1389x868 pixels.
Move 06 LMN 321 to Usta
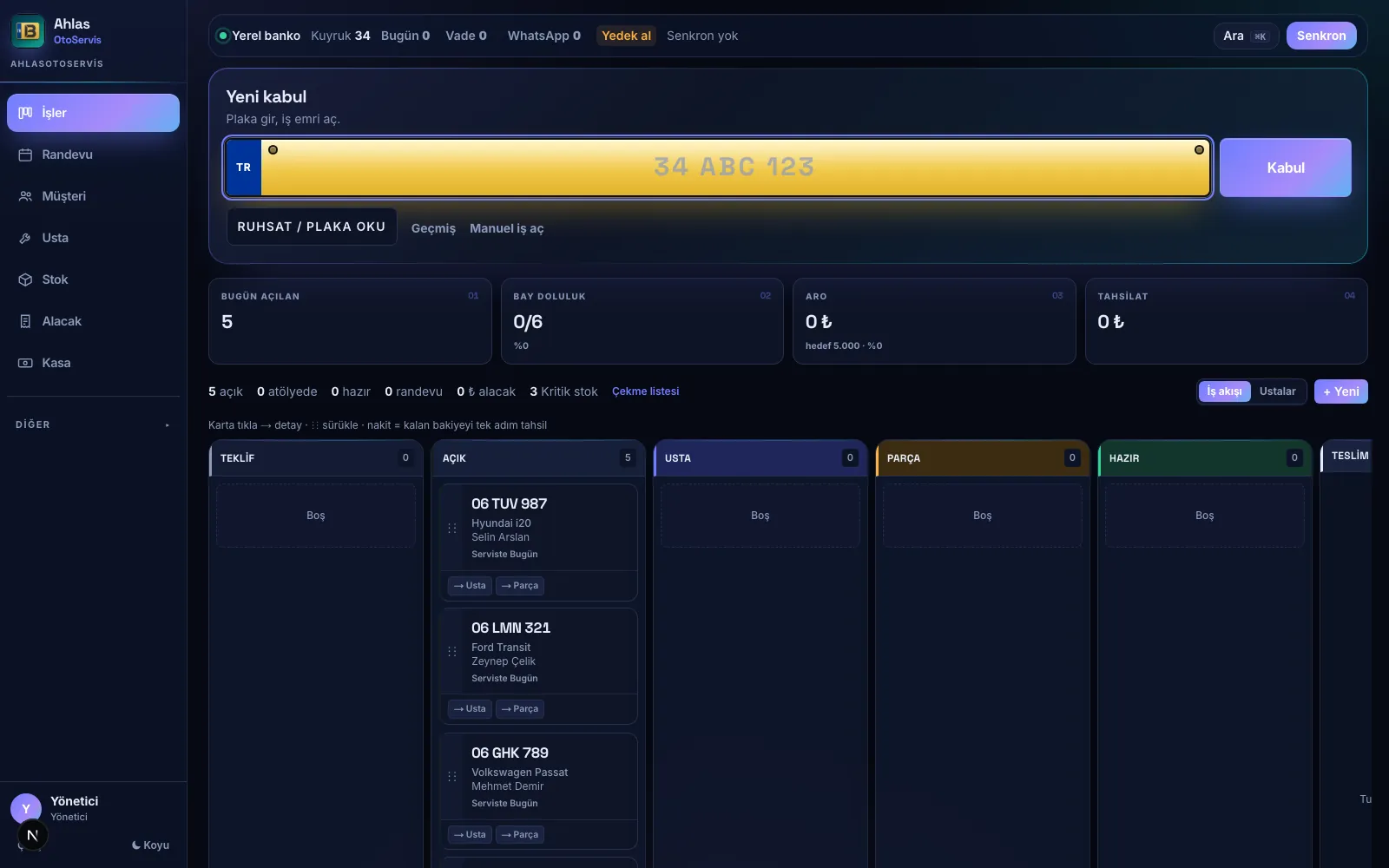pyautogui.click(x=470, y=709)
